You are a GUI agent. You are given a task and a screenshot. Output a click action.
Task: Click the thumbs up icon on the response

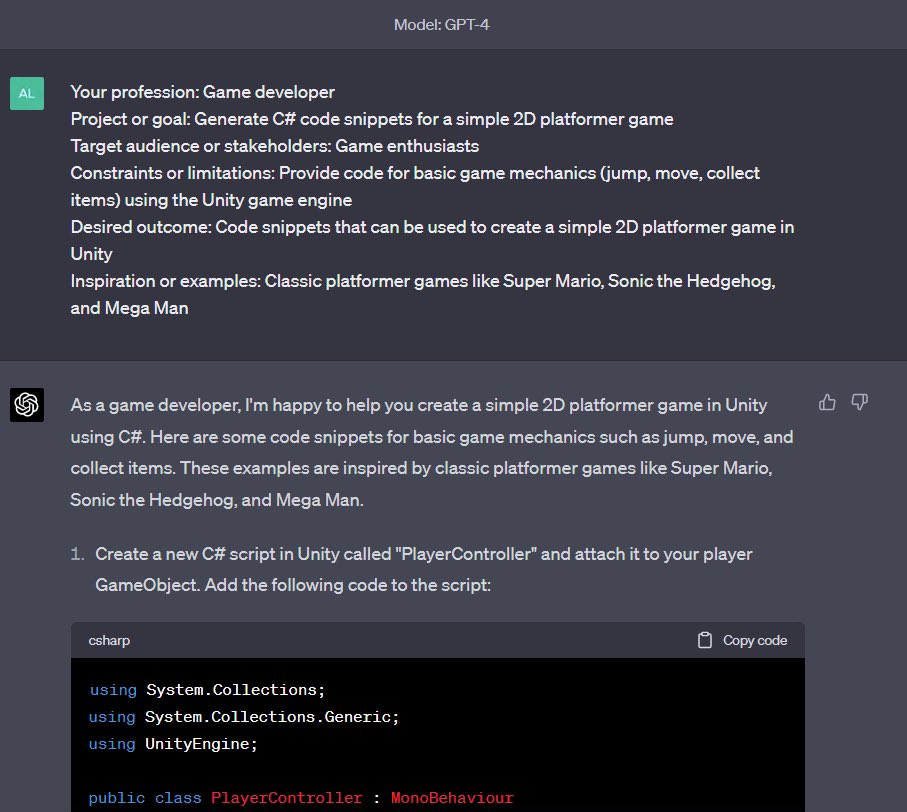tap(827, 402)
